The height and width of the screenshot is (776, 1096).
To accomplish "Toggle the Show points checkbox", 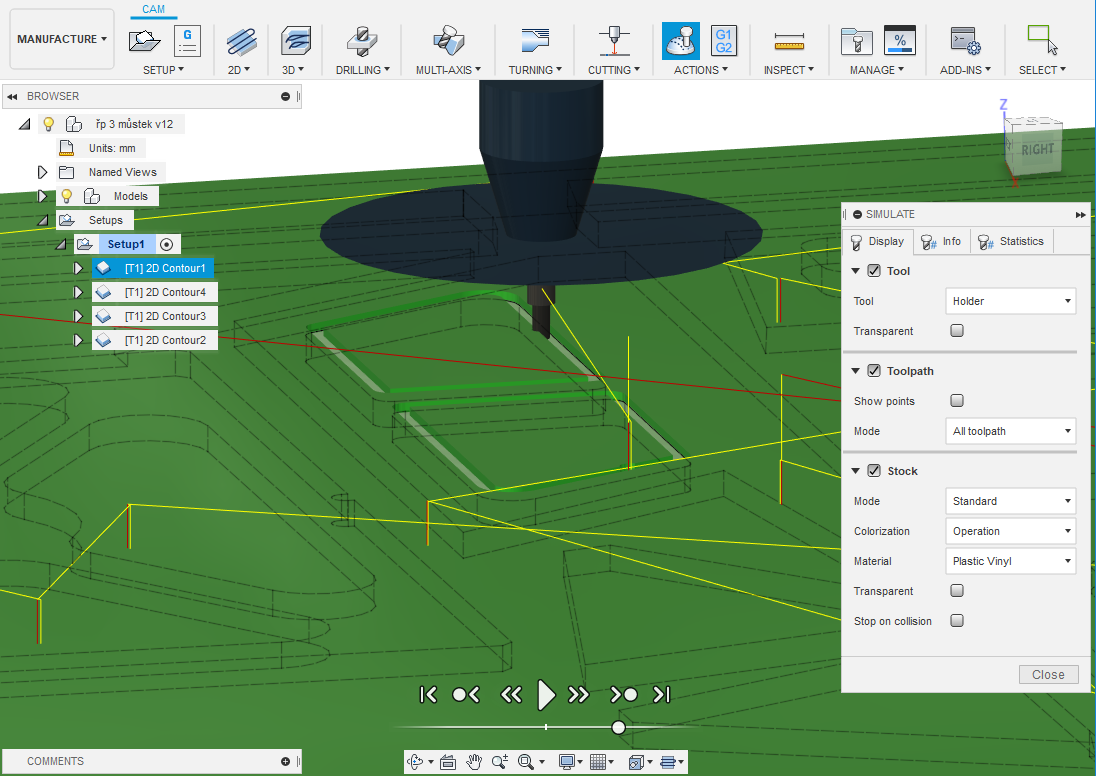I will coord(957,401).
